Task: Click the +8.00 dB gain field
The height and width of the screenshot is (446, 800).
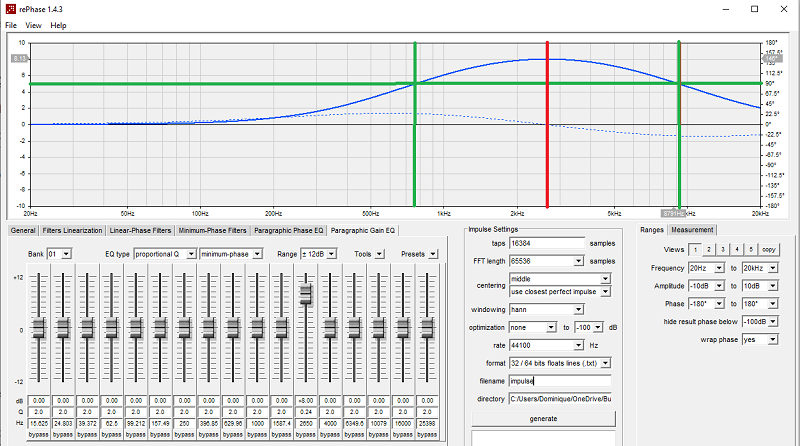Action: point(306,401)
